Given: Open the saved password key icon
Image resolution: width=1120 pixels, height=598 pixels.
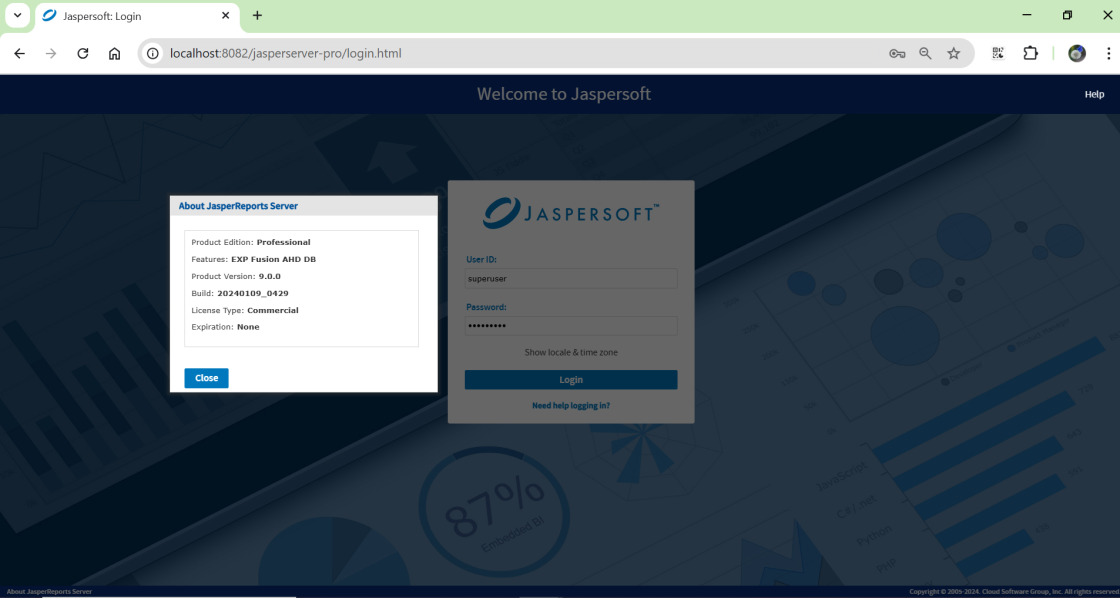Looking at the screenshot, I should pos(897,54).
